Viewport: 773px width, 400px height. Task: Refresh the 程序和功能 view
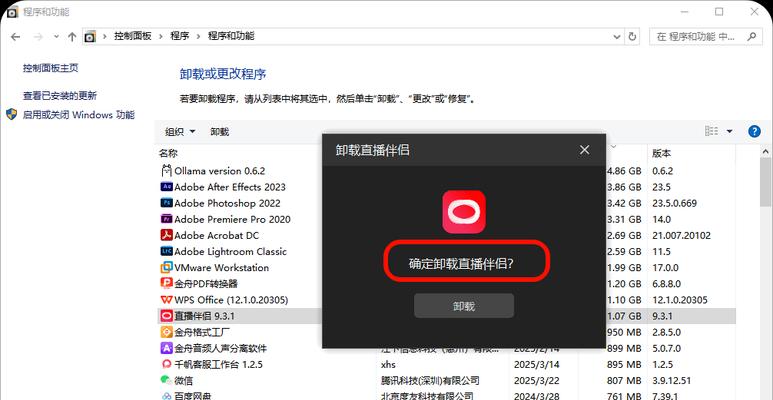point(632,36)
